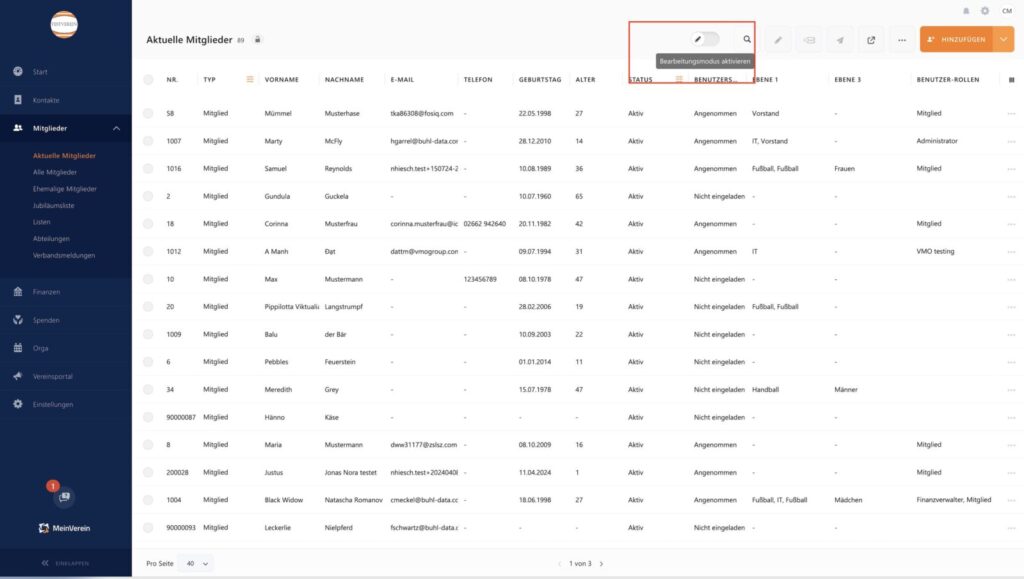This screenshot has width=1024, height=579.
Task: Click the column layout icon in table header
Action: [1011, 79]
